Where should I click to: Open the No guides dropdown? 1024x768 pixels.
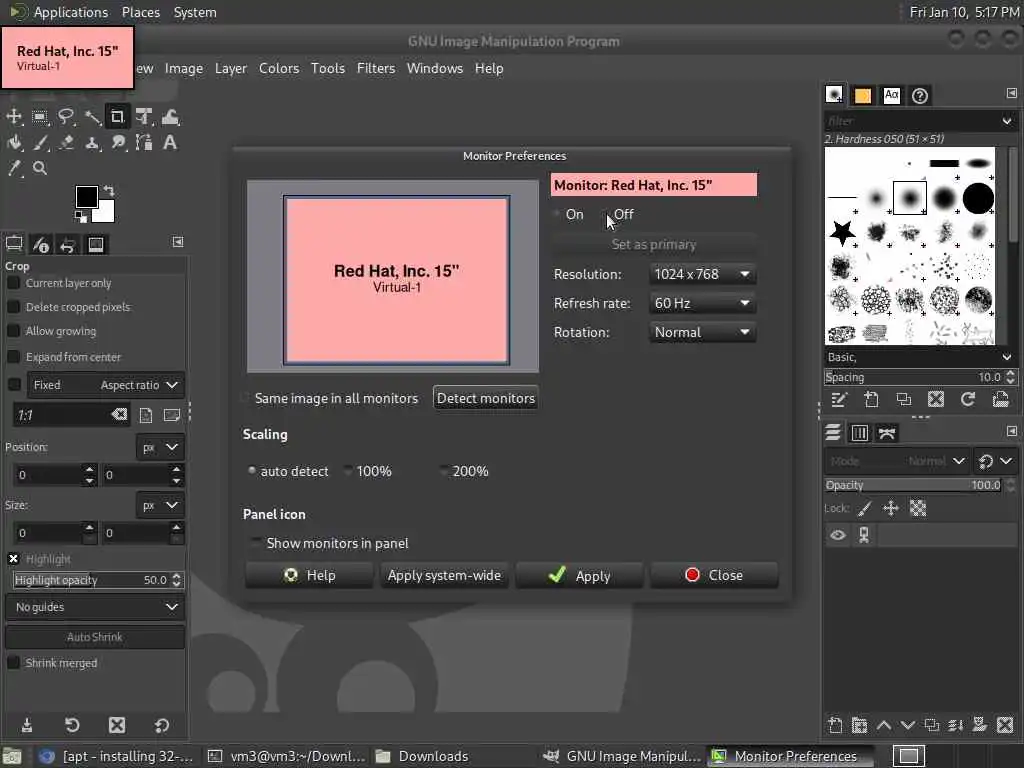pos(95,607)
